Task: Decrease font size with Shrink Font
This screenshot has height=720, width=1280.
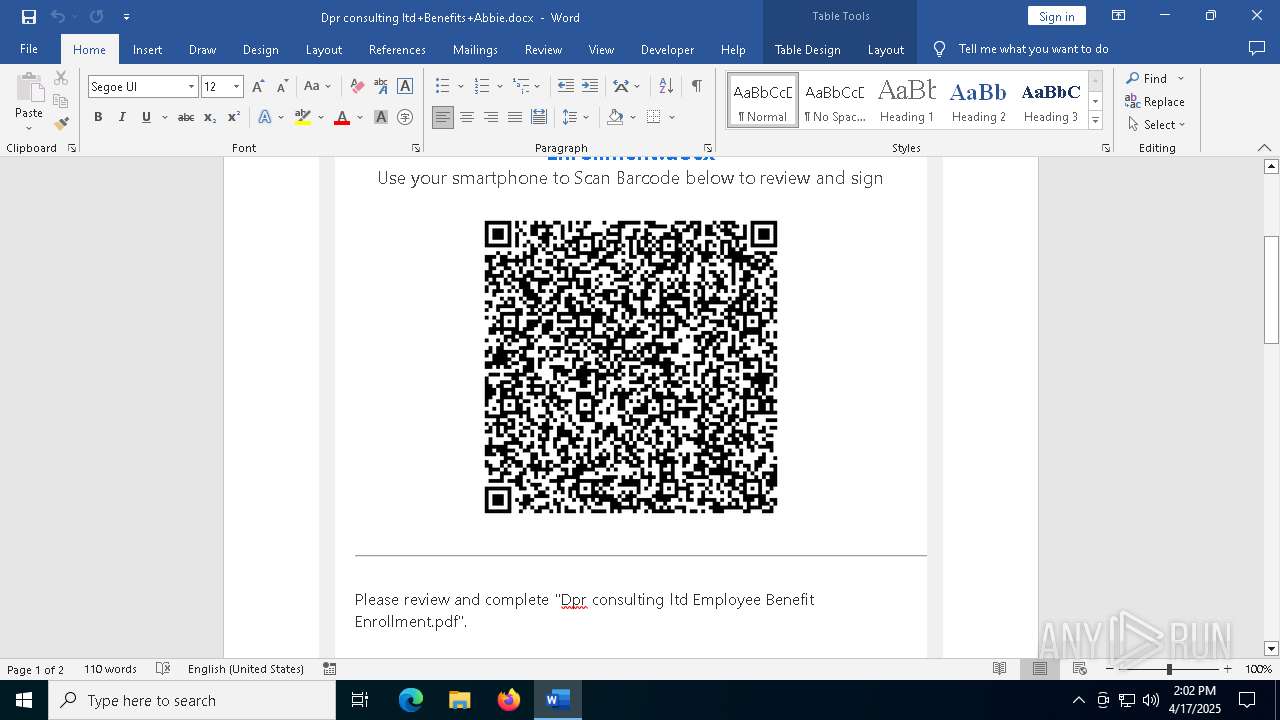Action: click(x=282, y=87)
